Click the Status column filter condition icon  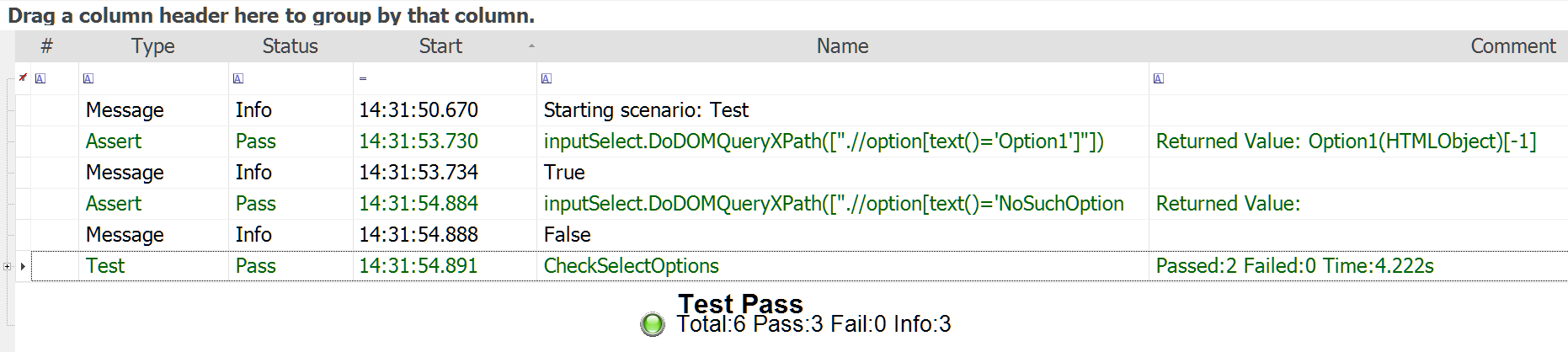tap(238, 78)
